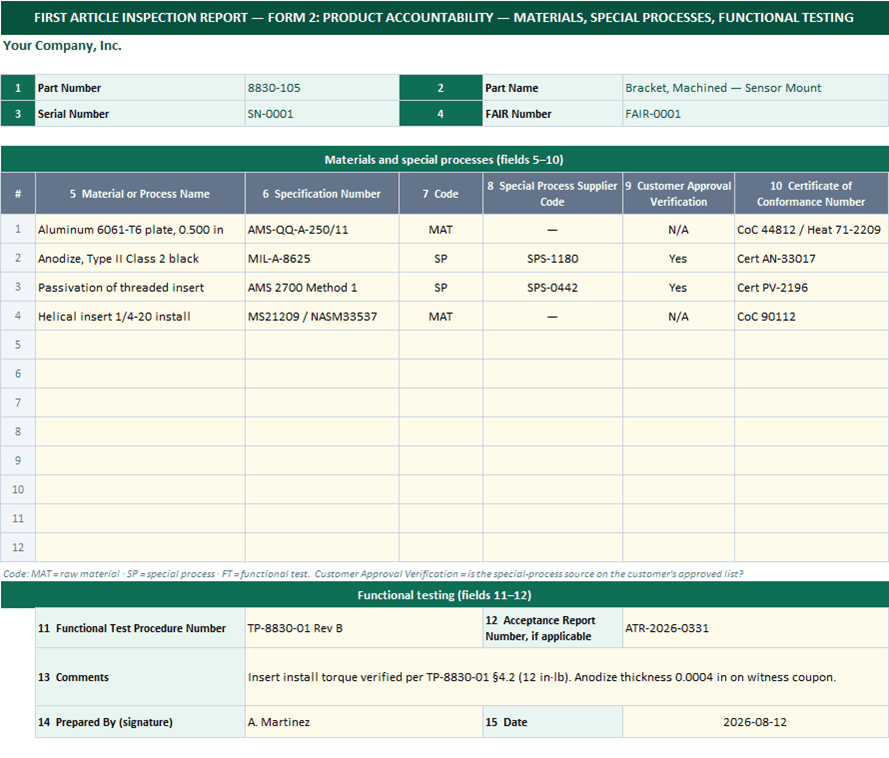Click the 'Special Process Supplier Code' column header
Screen dimensions: 889x758
tap(552, 194)
